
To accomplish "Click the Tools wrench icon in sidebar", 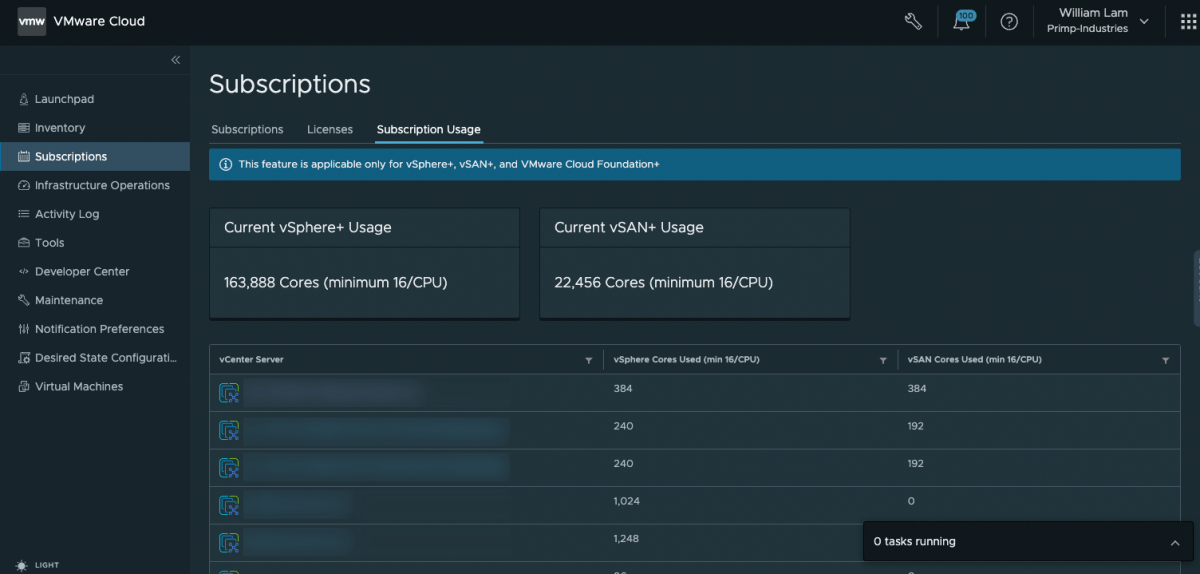I will click(24, 243).
